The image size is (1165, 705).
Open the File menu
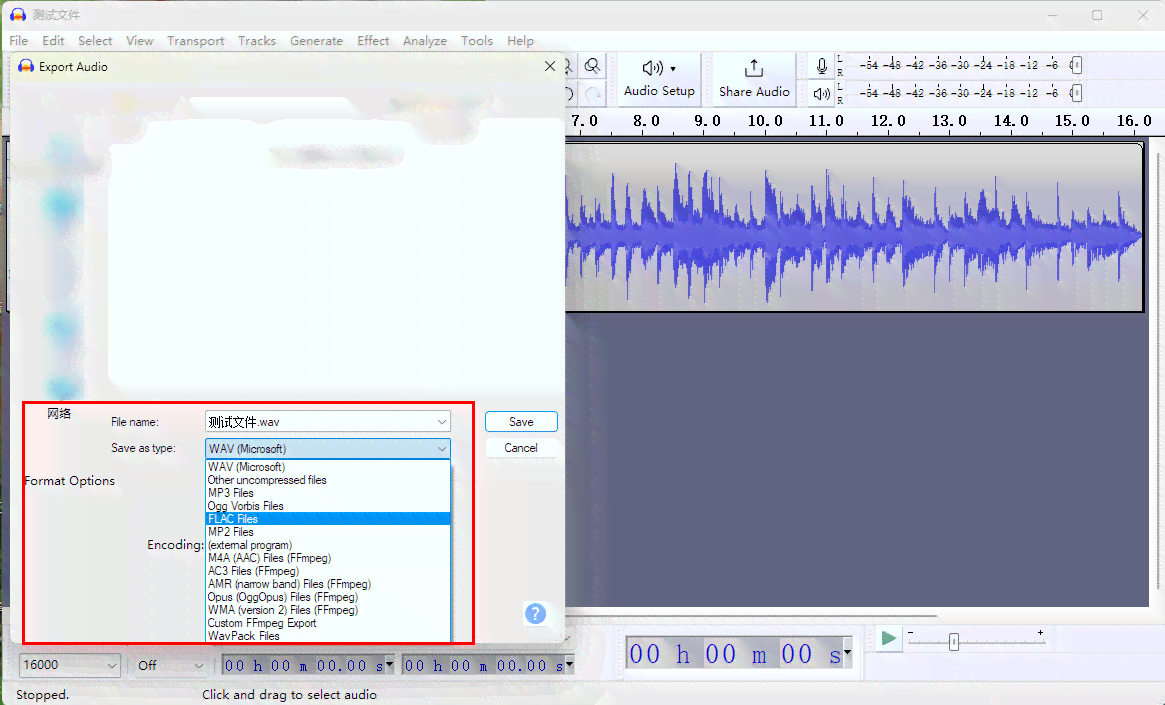pyautogui.click(x=19, y=41)
